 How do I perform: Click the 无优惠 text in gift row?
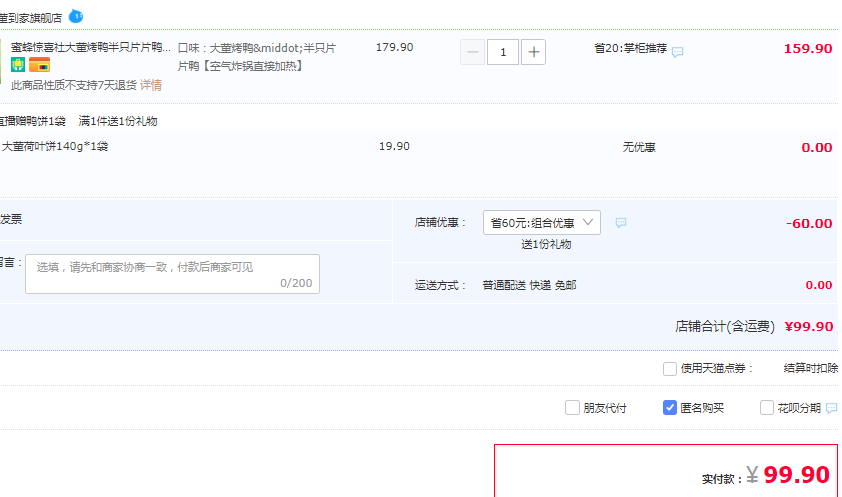(x=639, y=147)
